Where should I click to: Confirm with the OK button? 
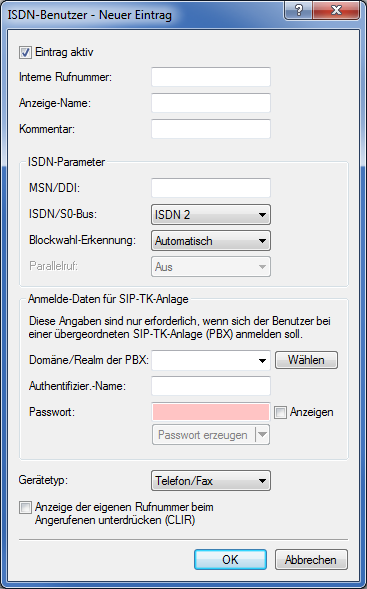230,560
